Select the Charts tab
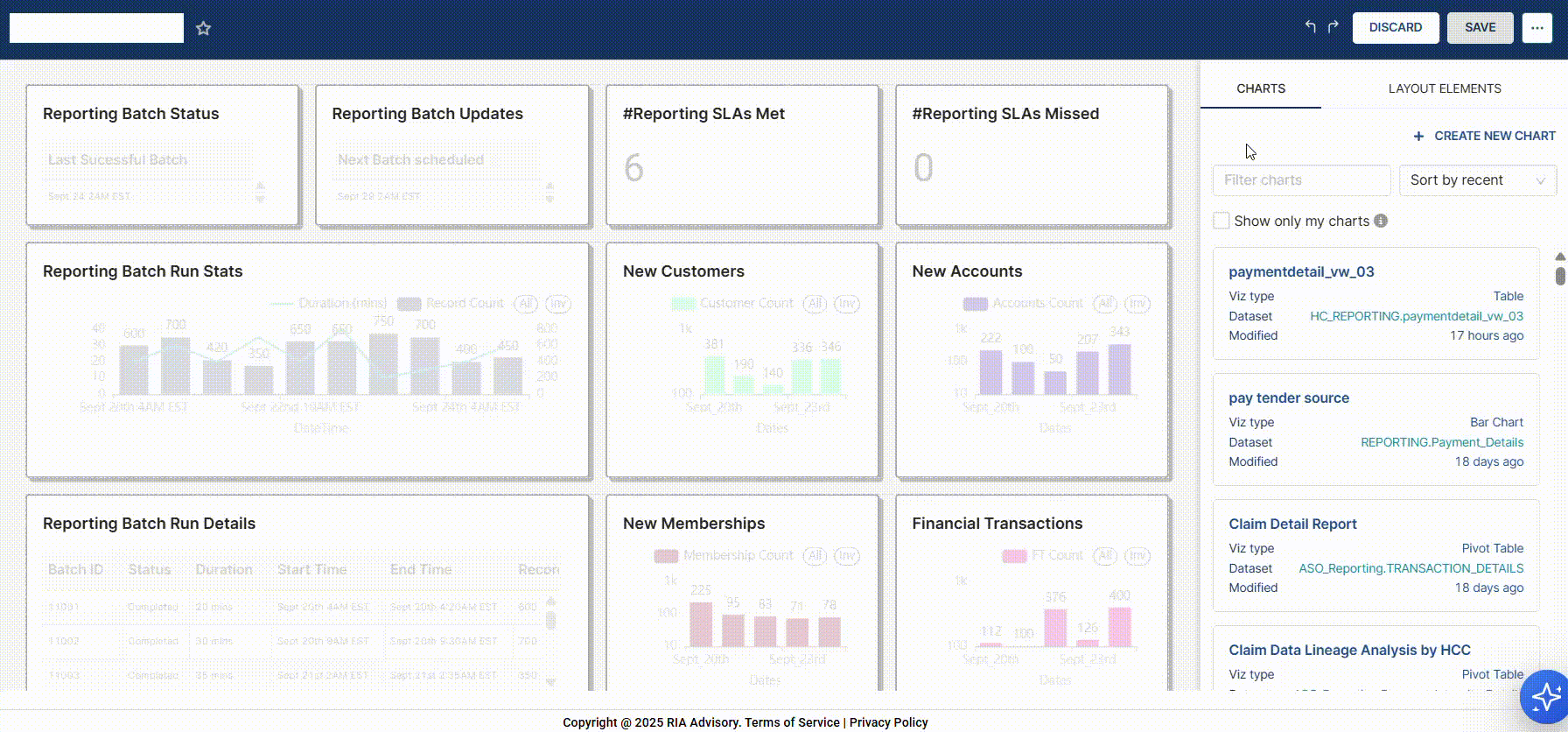Viewport: 1568px width, 732px height. 1260,88
